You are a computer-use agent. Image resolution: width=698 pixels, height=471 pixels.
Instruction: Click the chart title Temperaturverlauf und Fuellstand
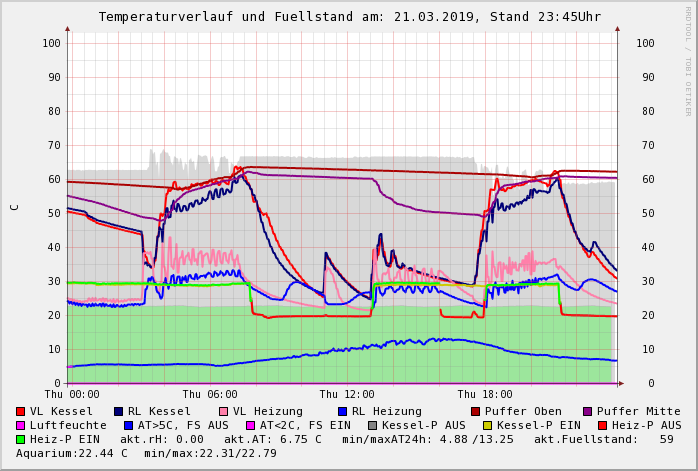(x=349, y=17)
